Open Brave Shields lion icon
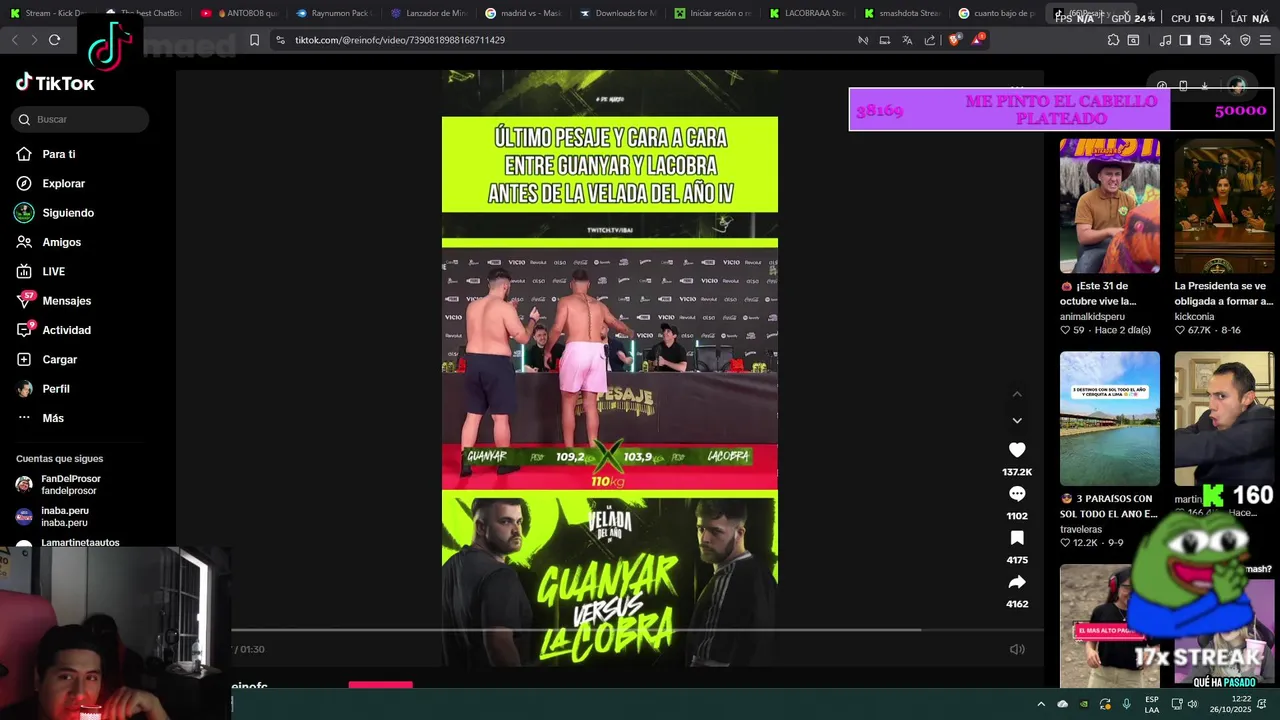The width and height of the screenshot is (1280, 720). point(953,40)
